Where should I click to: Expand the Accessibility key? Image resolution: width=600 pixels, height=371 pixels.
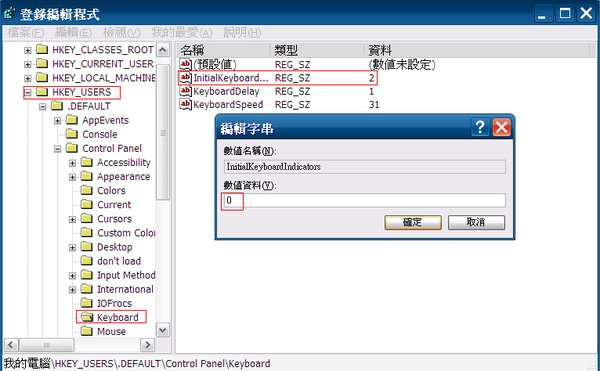click(x=72, y=163)
